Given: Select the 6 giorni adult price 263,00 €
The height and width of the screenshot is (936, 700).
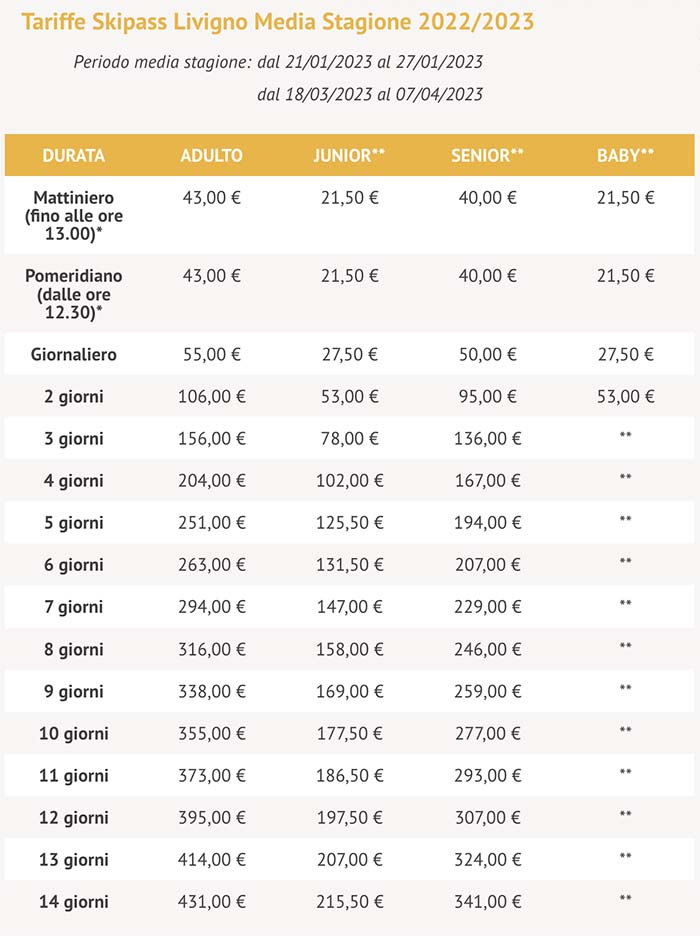Looking at the screenshot, I should point(211,565).
